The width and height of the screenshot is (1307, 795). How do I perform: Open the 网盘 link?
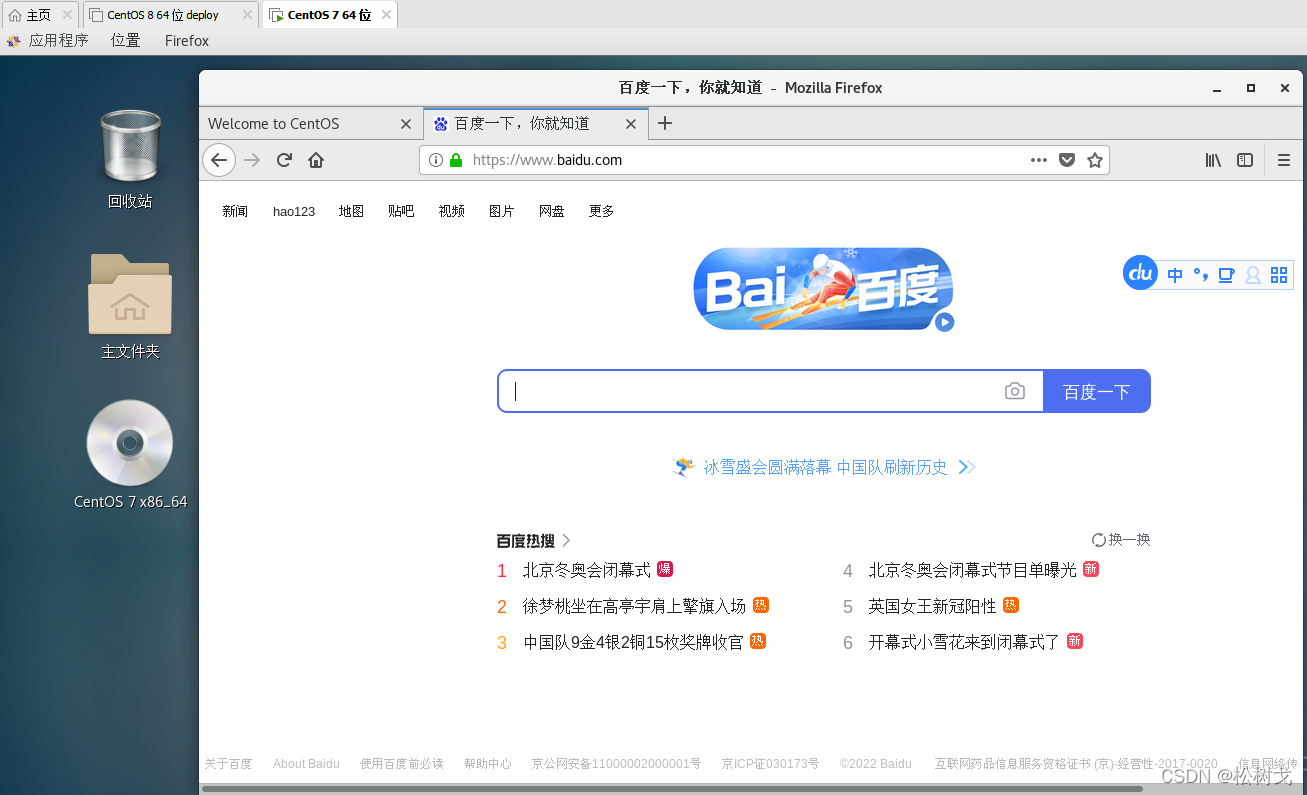click(551, 211)
